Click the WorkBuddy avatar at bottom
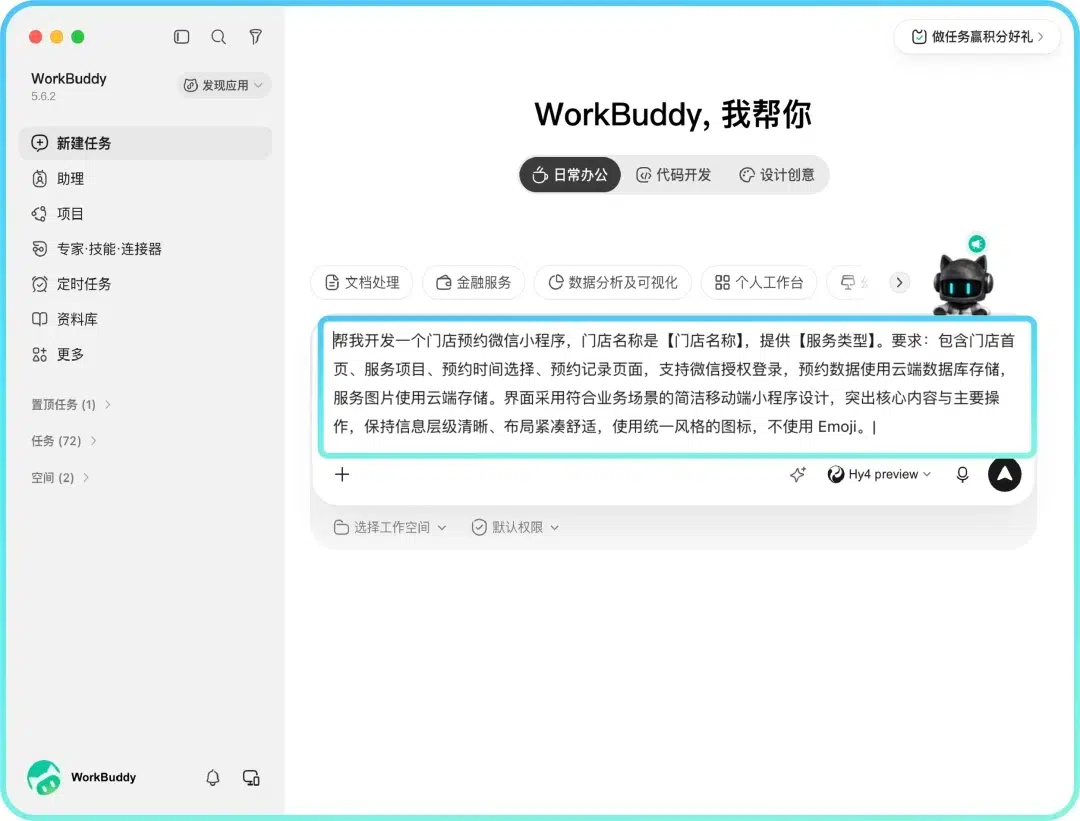 click(44, 778)
